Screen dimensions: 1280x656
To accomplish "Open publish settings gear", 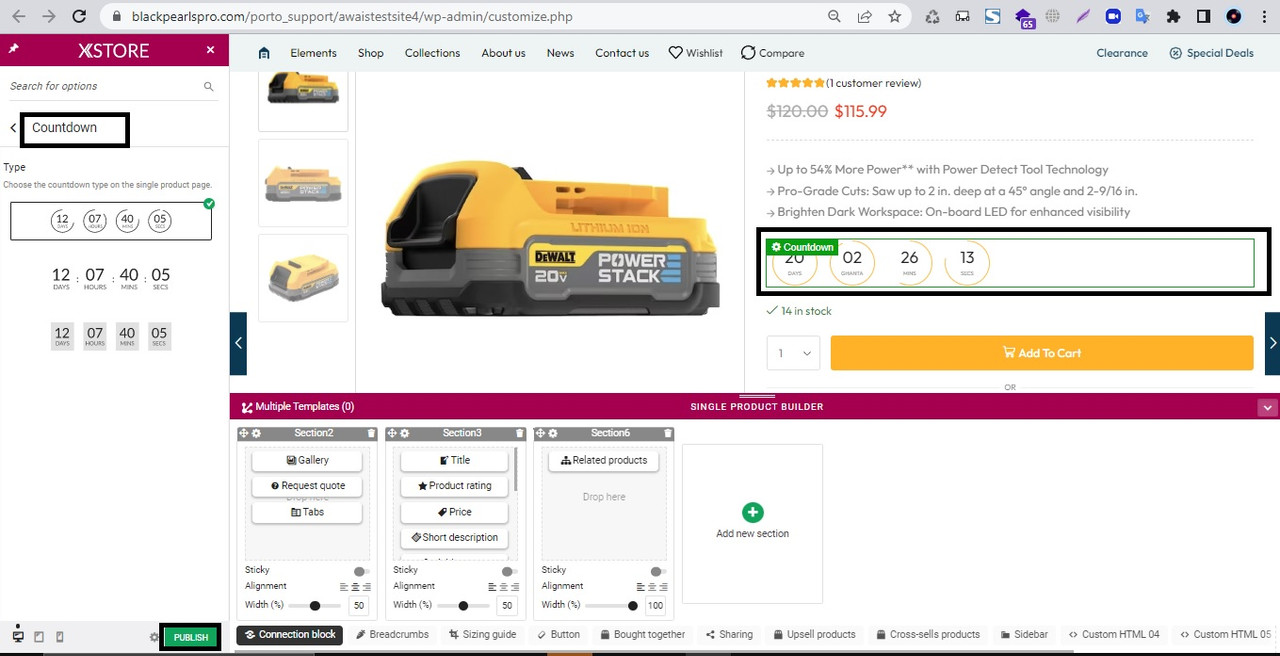I will 154,637.
